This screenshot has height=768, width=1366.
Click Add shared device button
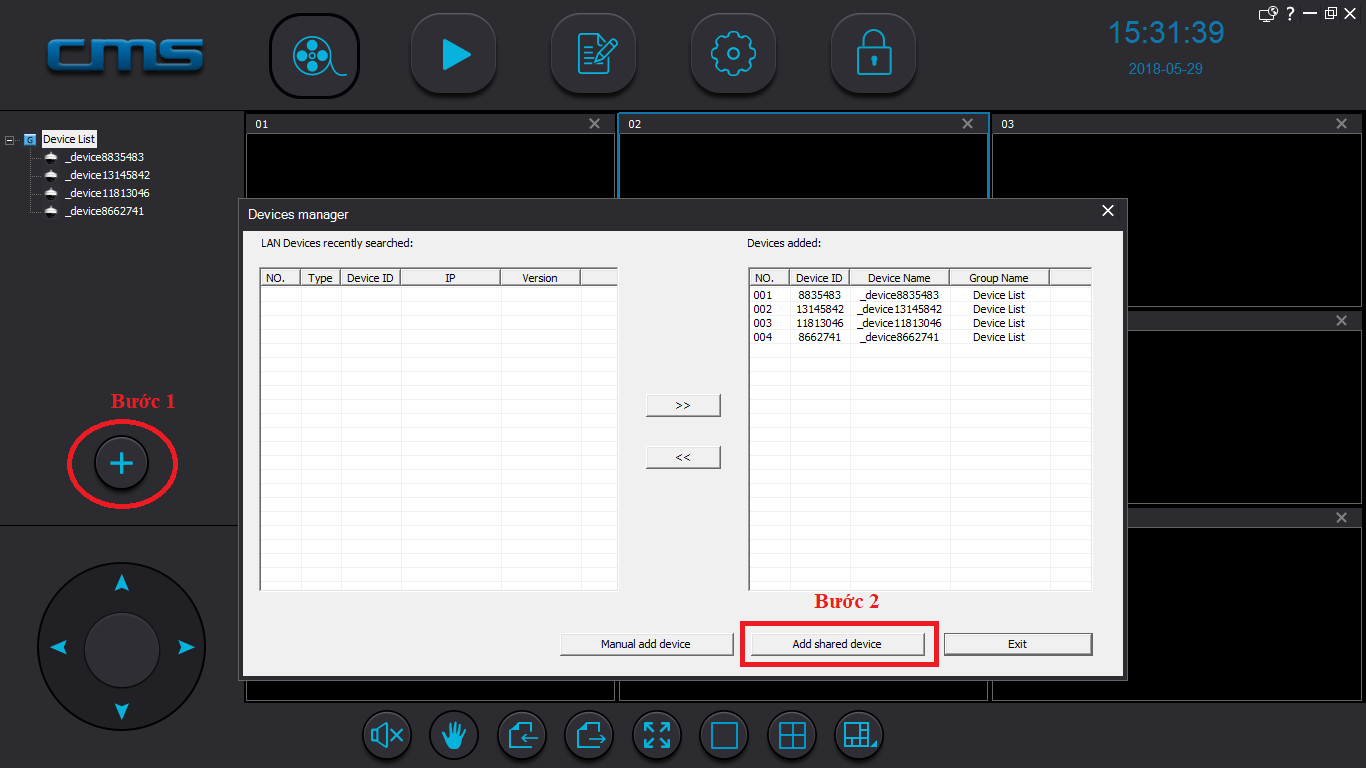[837, 644]
